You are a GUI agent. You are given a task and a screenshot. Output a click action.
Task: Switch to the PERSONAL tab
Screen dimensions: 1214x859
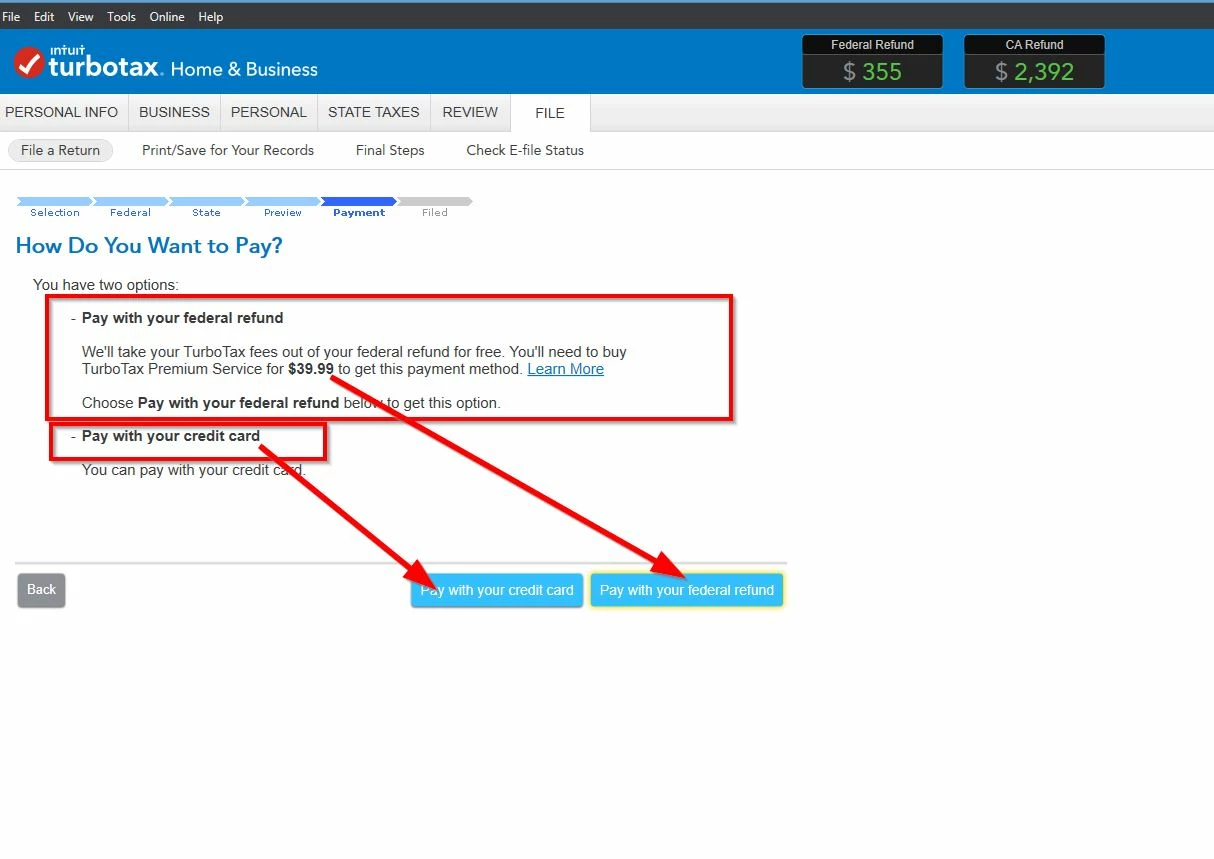click(269, 112)
